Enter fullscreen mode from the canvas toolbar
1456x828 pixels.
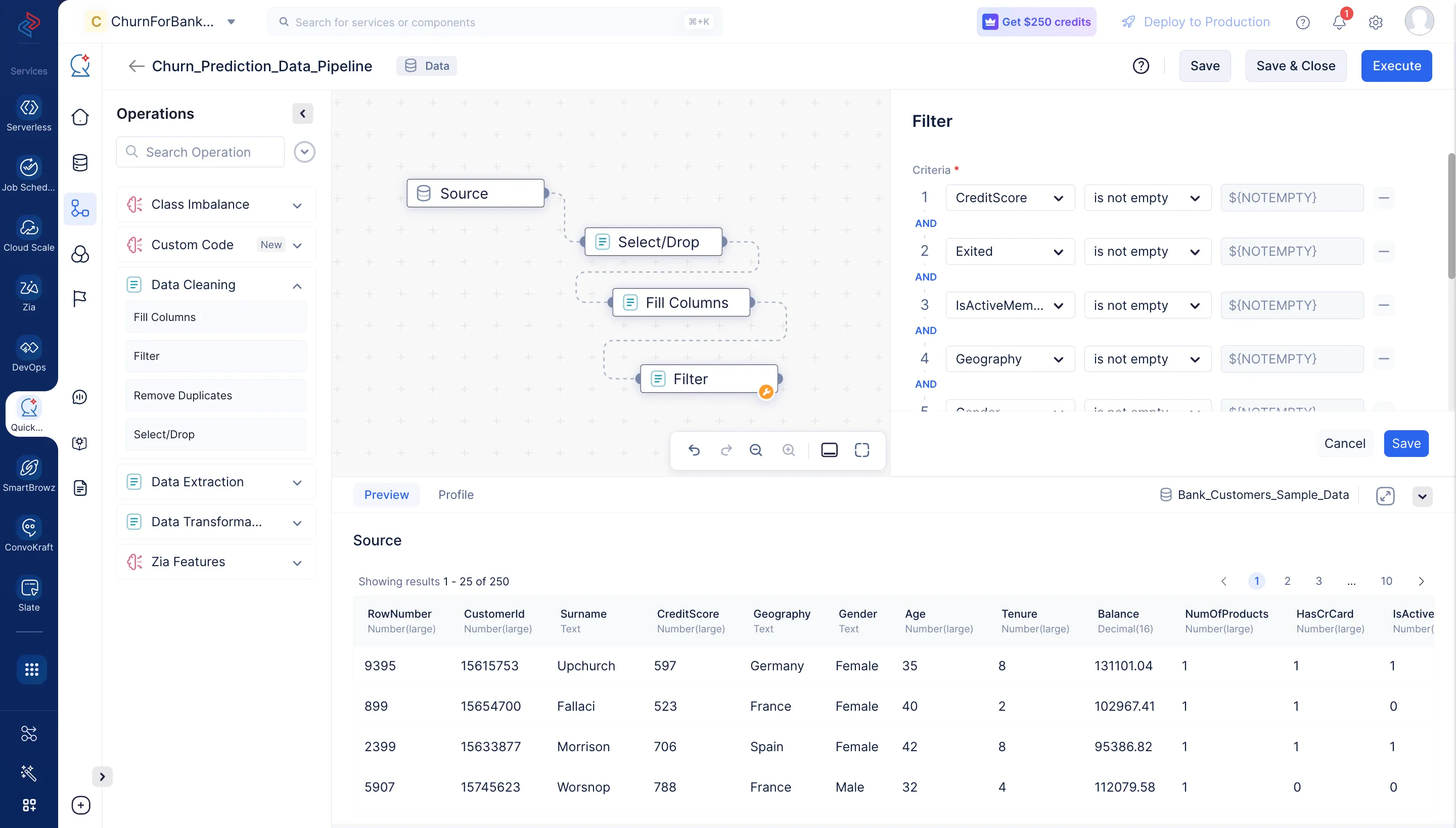[862, 449]
